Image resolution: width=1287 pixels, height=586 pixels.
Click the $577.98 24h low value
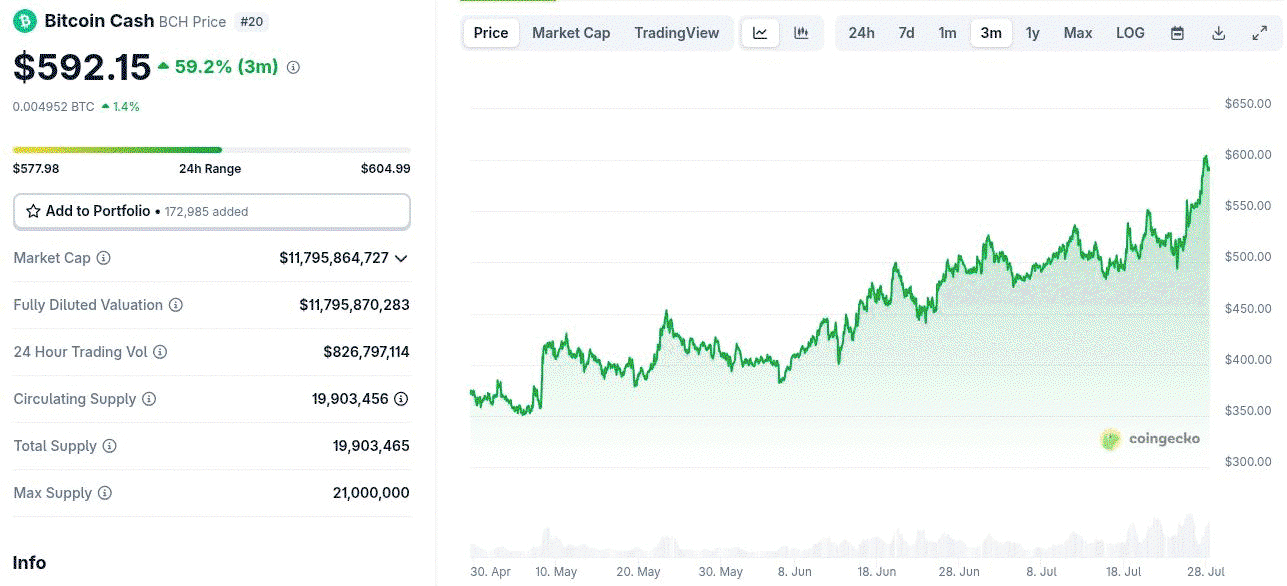(x=36, y=169)
